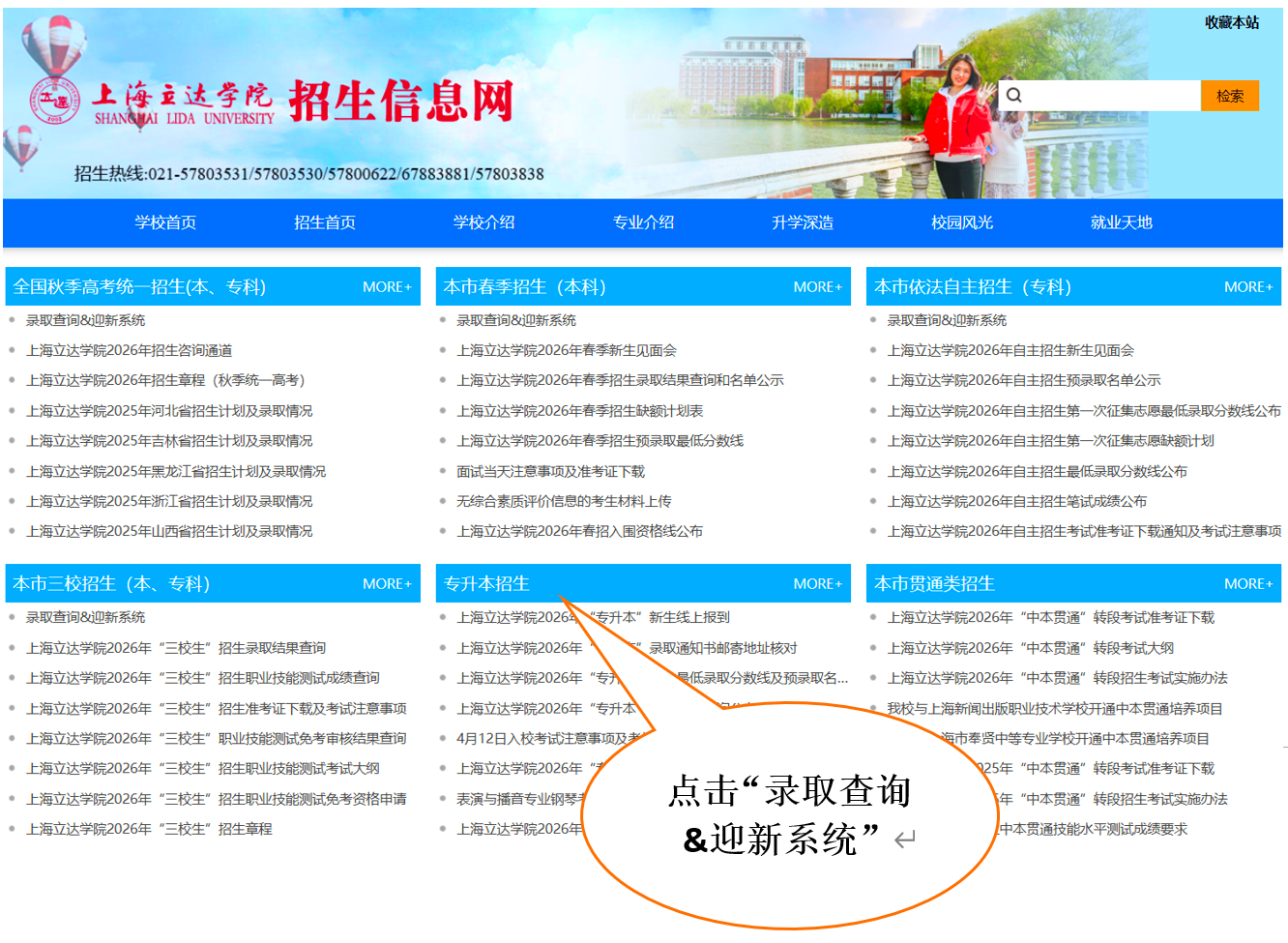Click MORE+ in 专升本招生 section

[x=818, y=584]
